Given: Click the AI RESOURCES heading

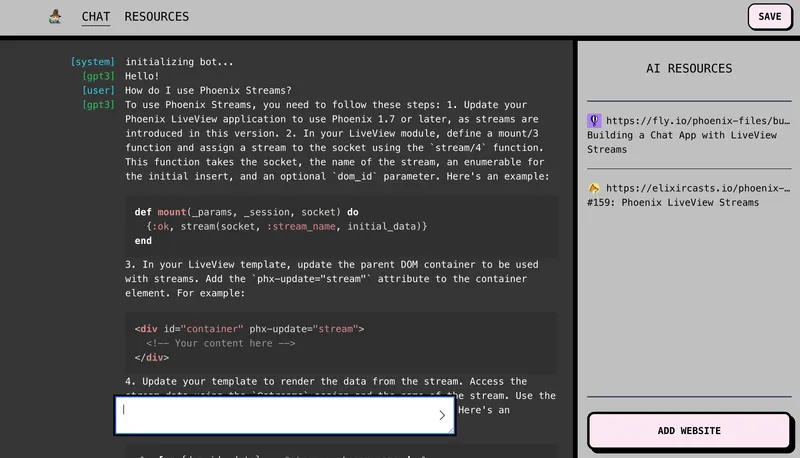Looking at the screenshot, I should point(689,68).
